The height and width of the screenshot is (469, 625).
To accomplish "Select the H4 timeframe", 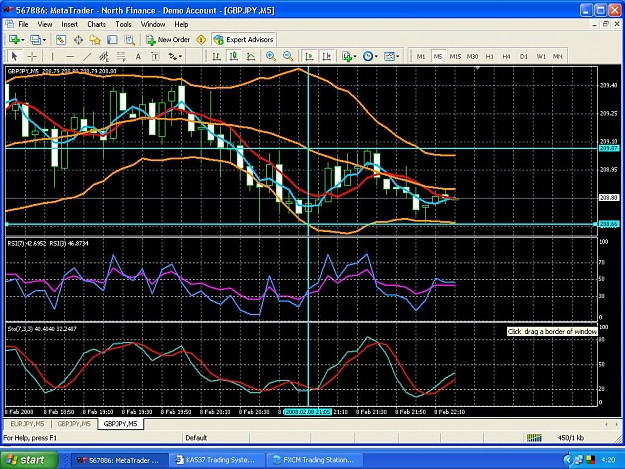I will pos(506,57).
